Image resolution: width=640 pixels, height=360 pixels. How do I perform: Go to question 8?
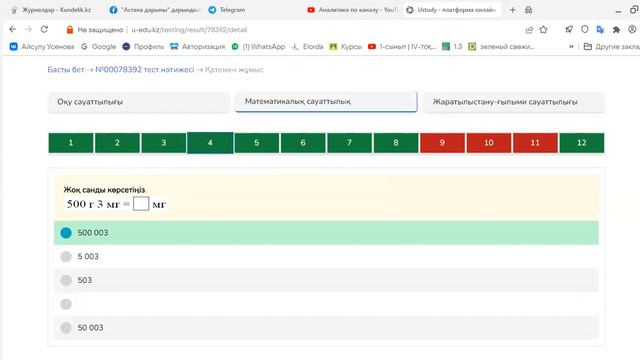click(x=396, y=143)
